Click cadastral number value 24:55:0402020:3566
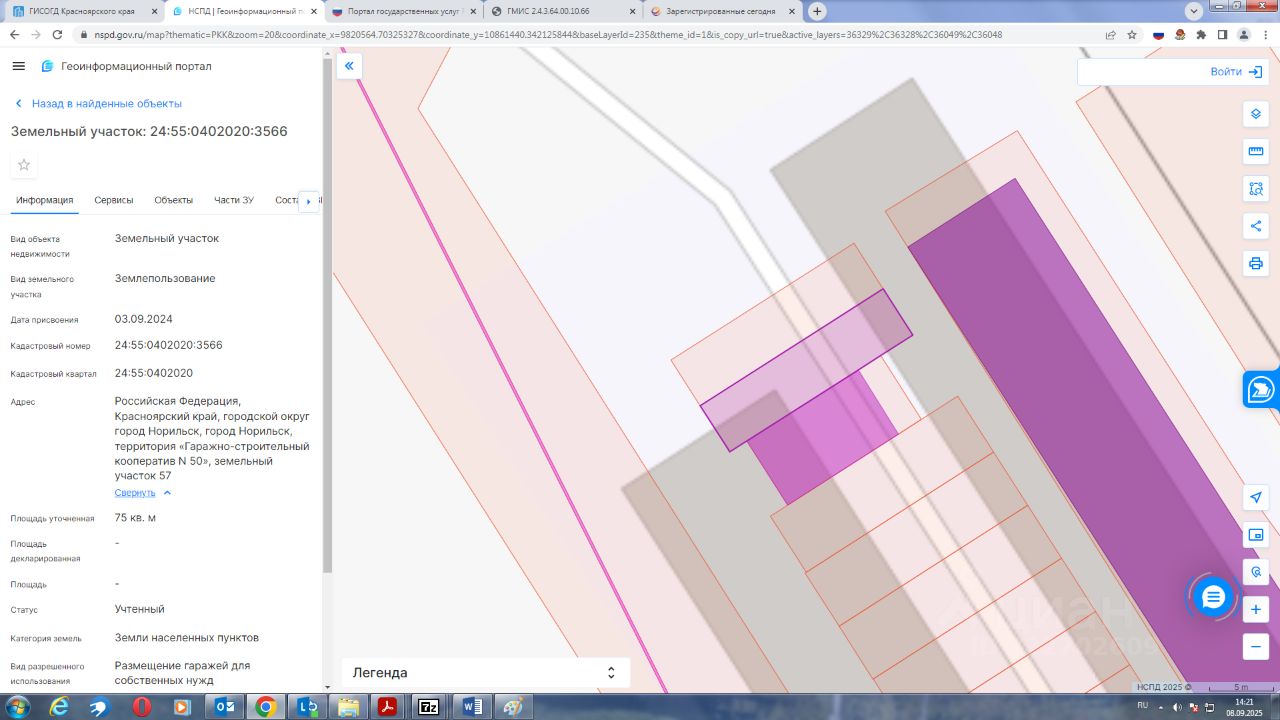This screenshot has width=1280, height=720. click(x=169, y=345)
